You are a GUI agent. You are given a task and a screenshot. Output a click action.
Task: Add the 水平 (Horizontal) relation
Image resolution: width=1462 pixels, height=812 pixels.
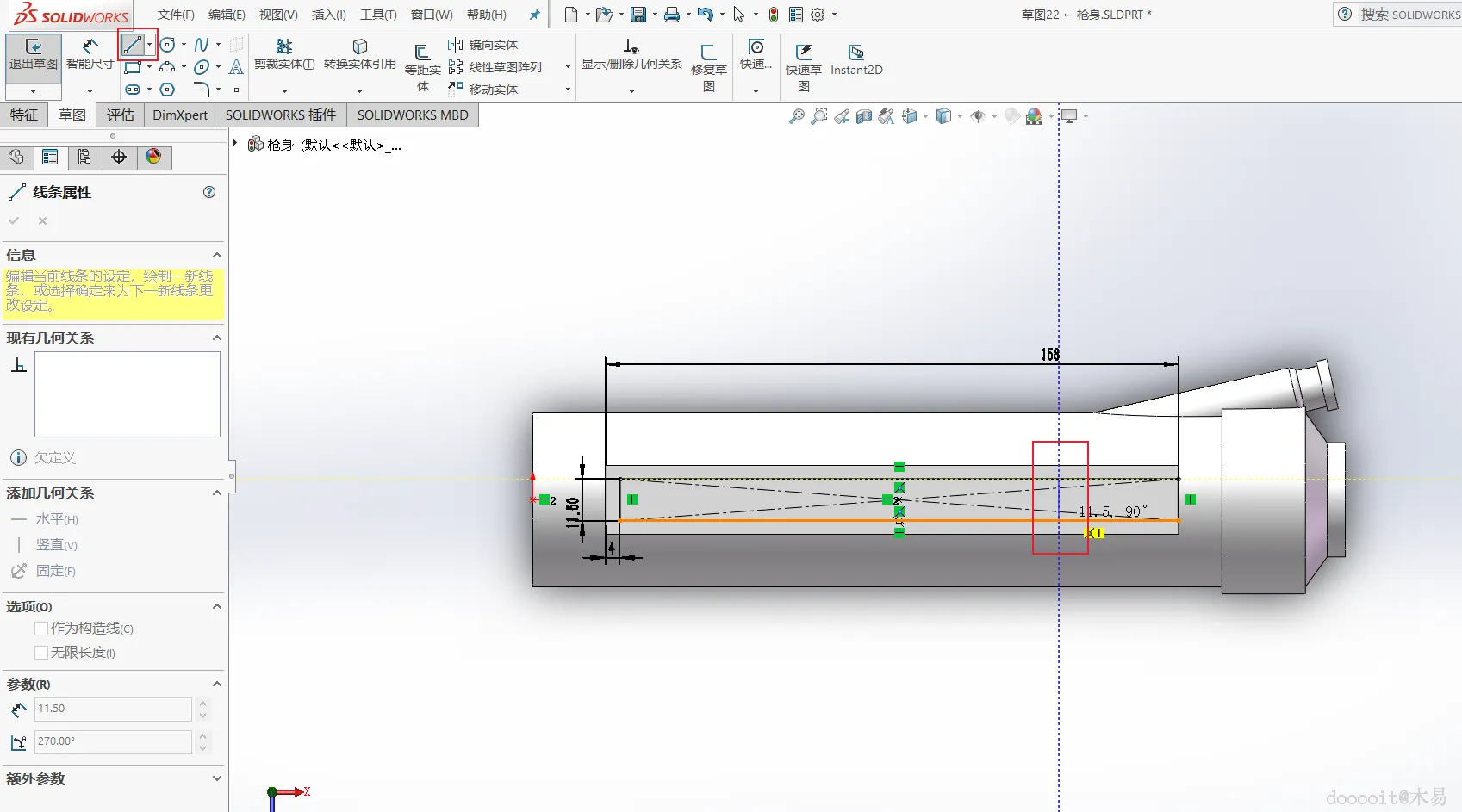click(x=56, y=519)
